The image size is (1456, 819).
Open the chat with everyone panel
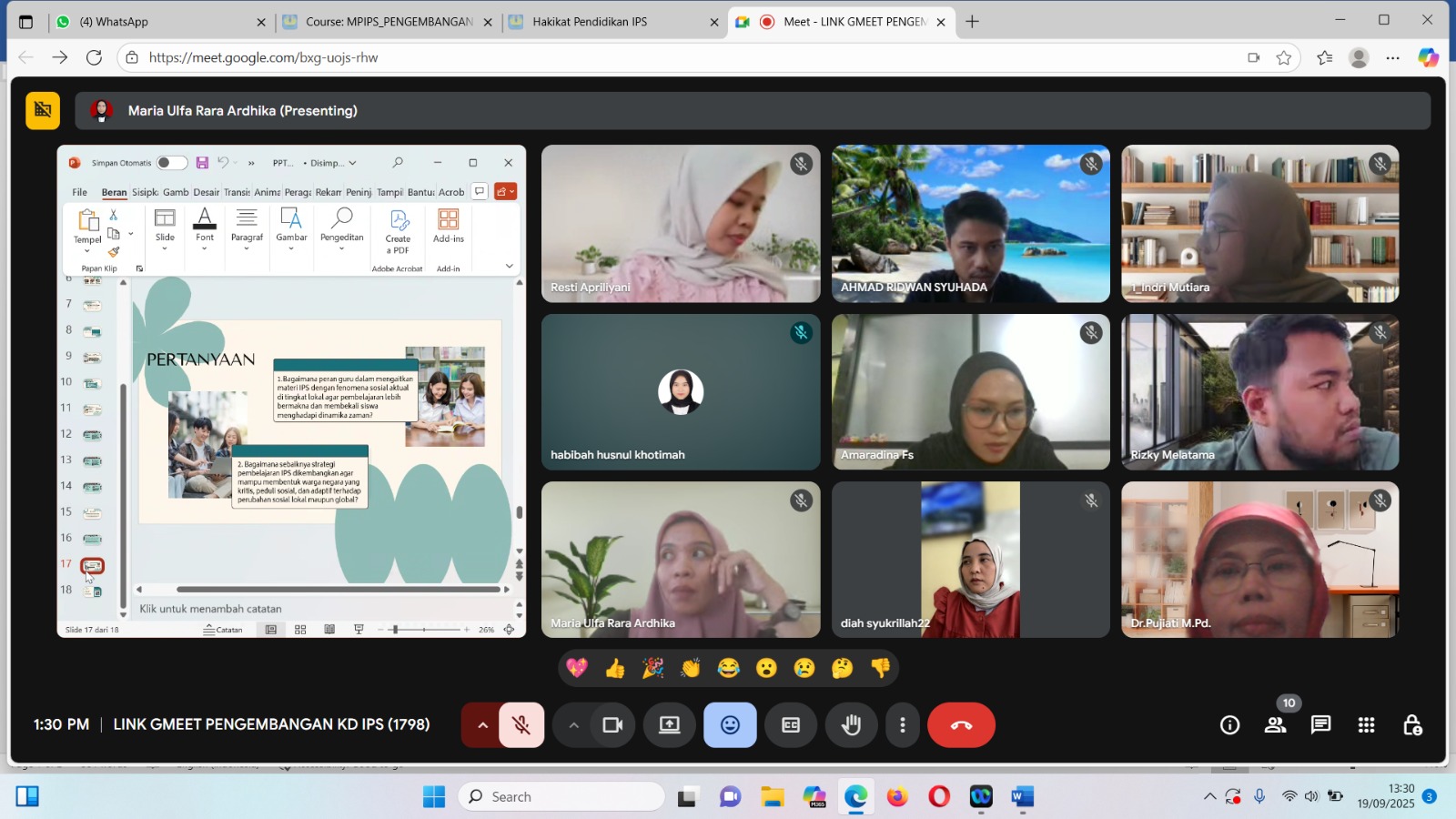click(x=1320, y=725)
